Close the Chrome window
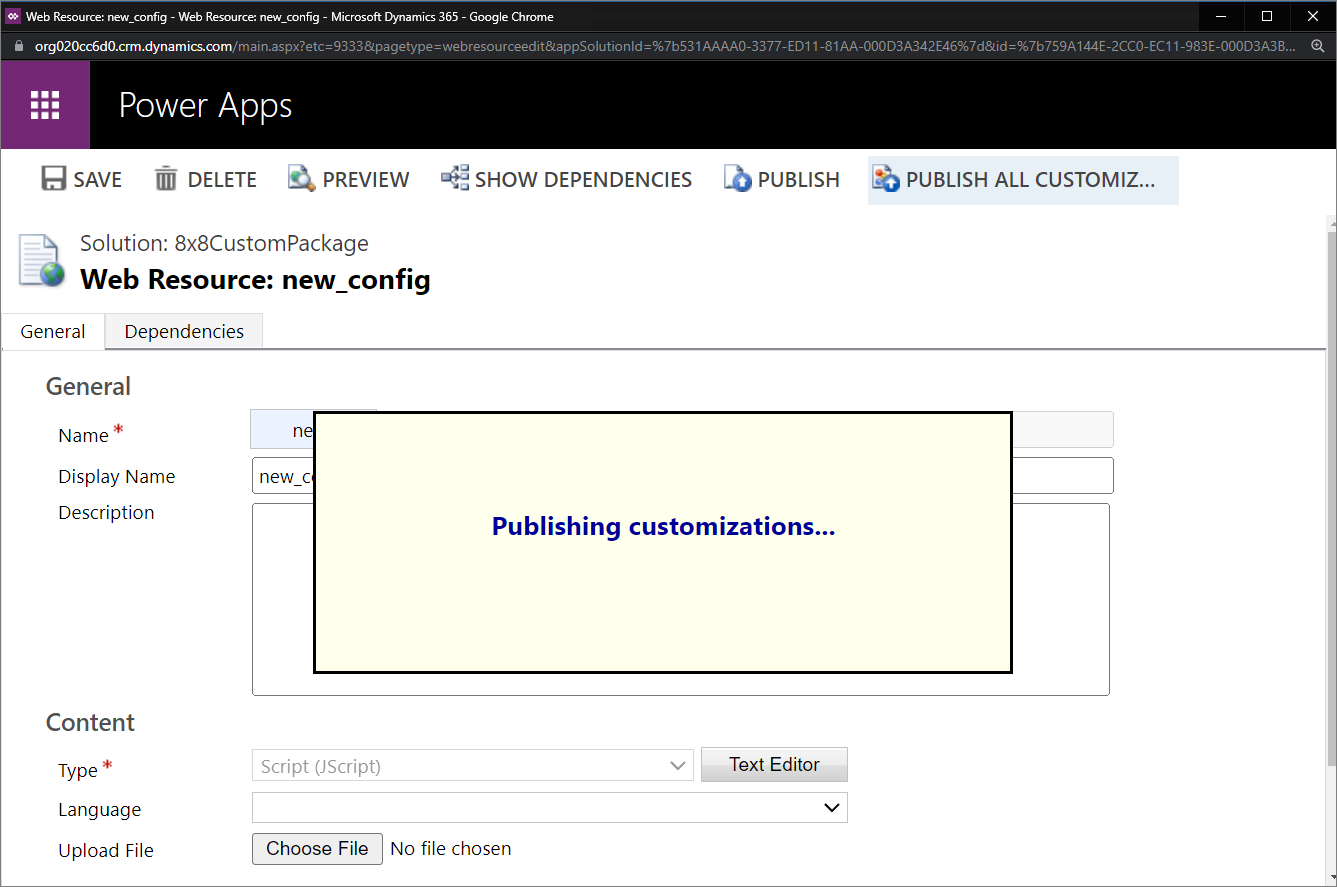This screenshot has height=887, width=1337. pyautogui.click(x=1313, y=16)
